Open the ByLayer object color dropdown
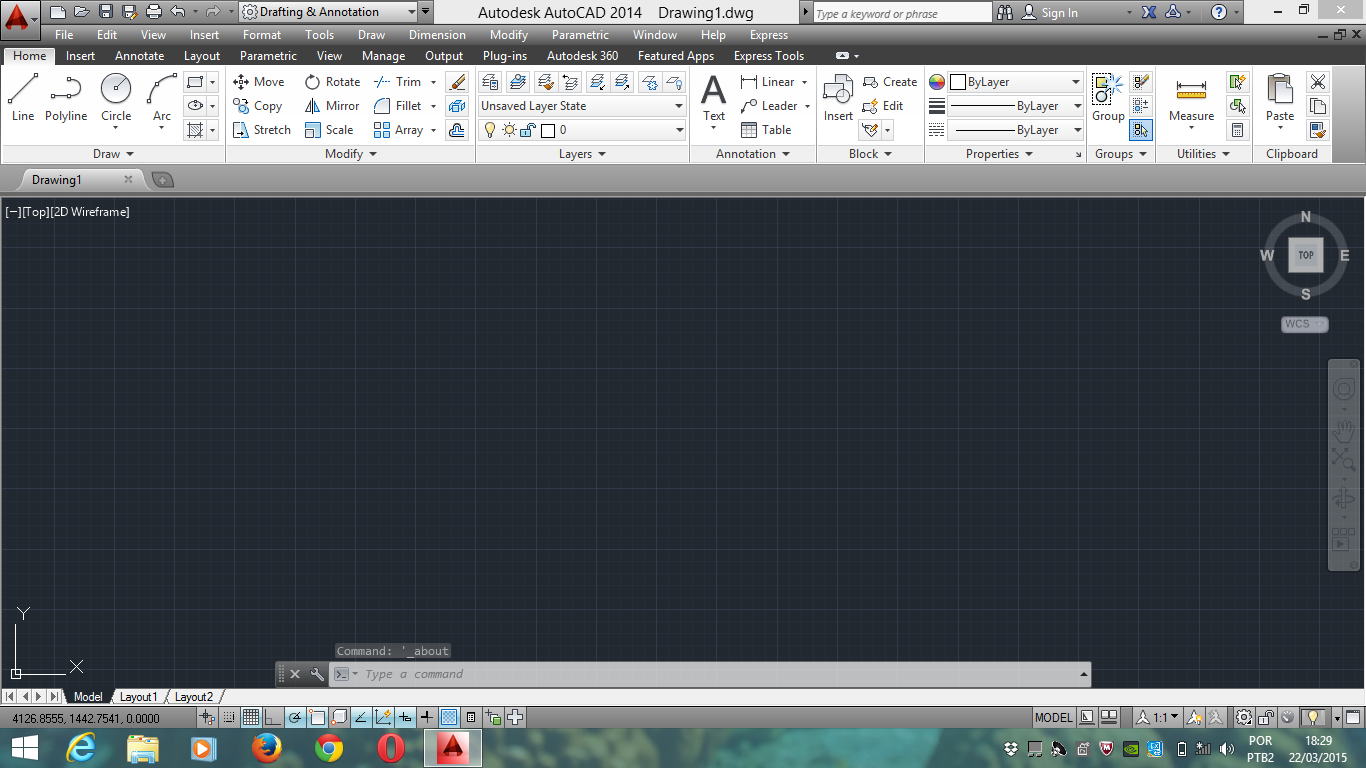This screenshot has height=768, width=1366. point(1015,82)
